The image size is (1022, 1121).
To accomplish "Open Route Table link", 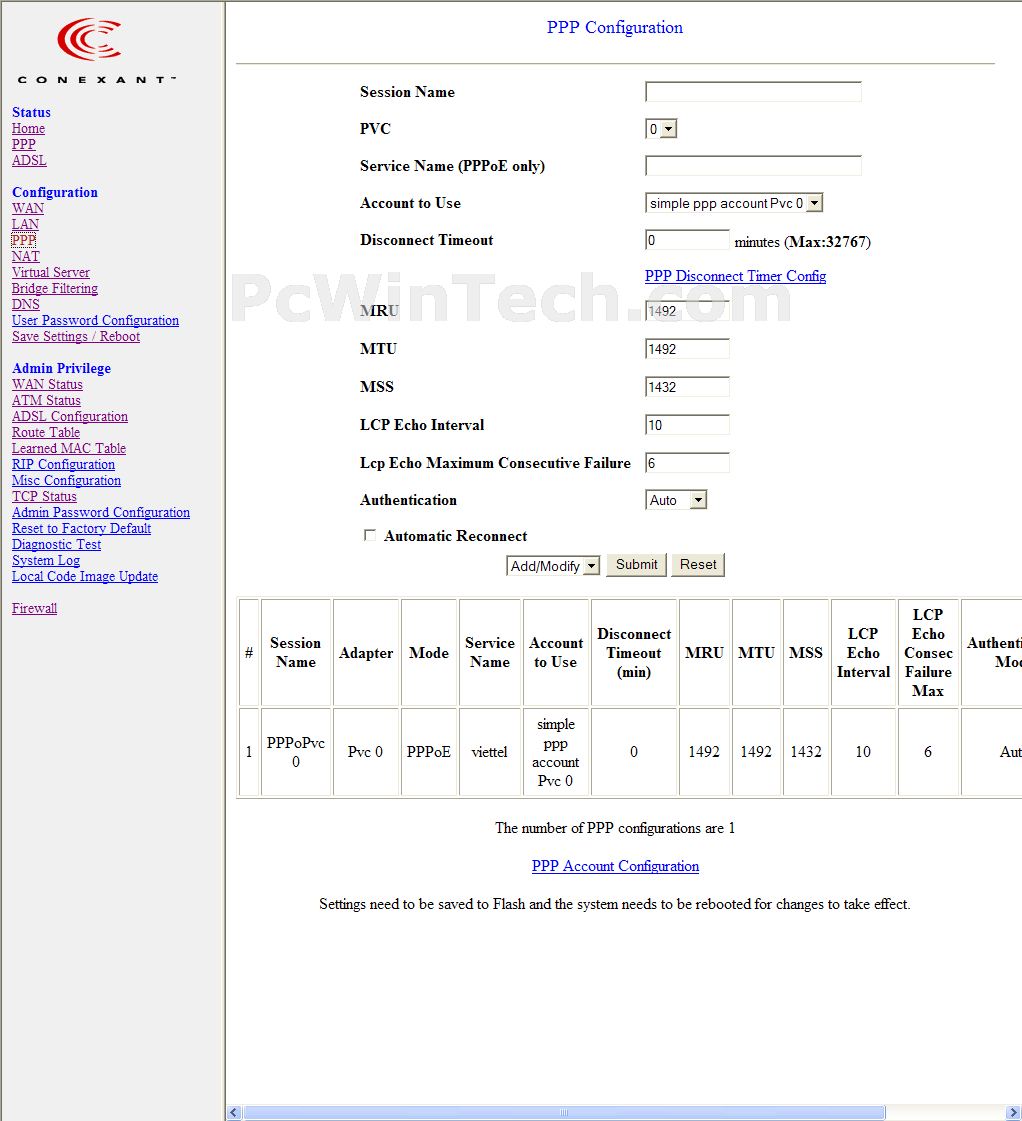I will point(46,433).
